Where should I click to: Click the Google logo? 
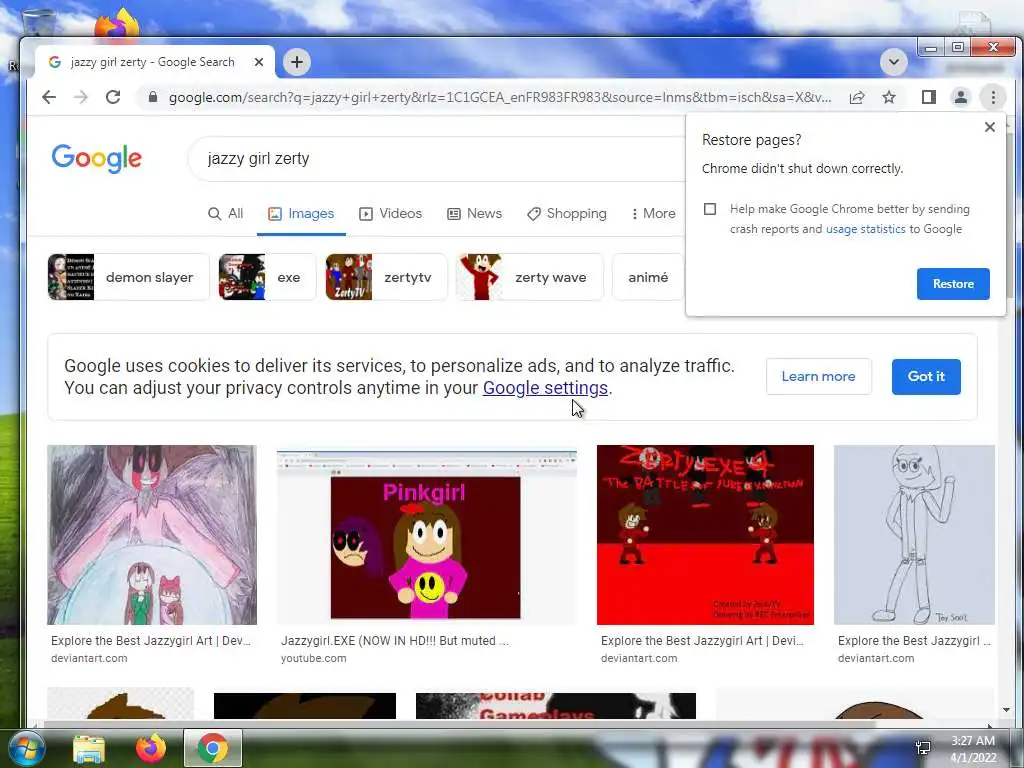[x=97, y=159]
